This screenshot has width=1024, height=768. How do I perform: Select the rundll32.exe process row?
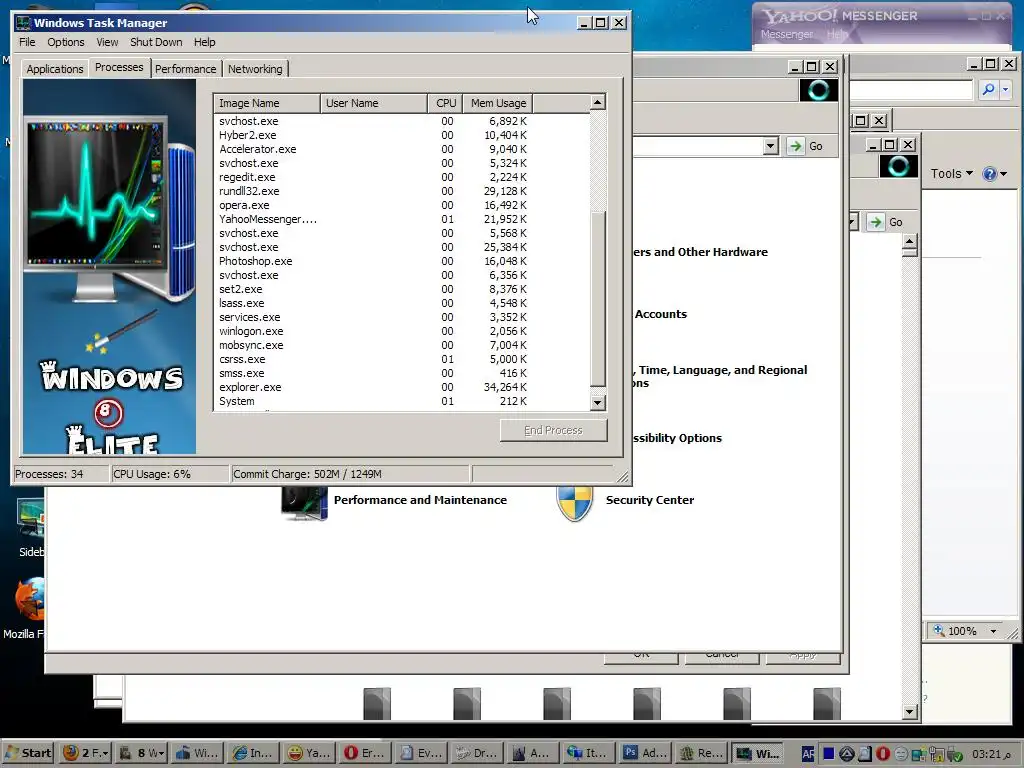(402, 191)
